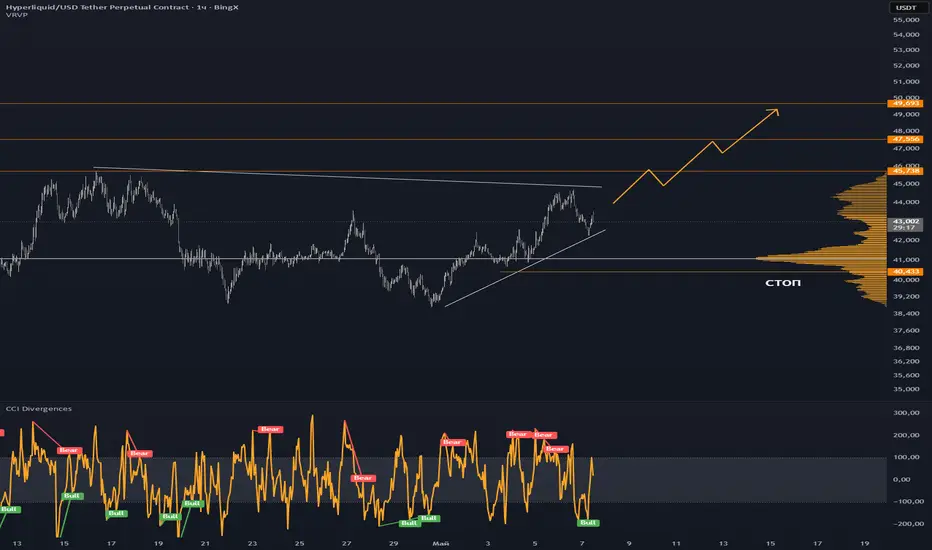Viewport: 932px width, 550px height.
Task: Click date 21 on the time axis
Action: click(x=205, y=543)
